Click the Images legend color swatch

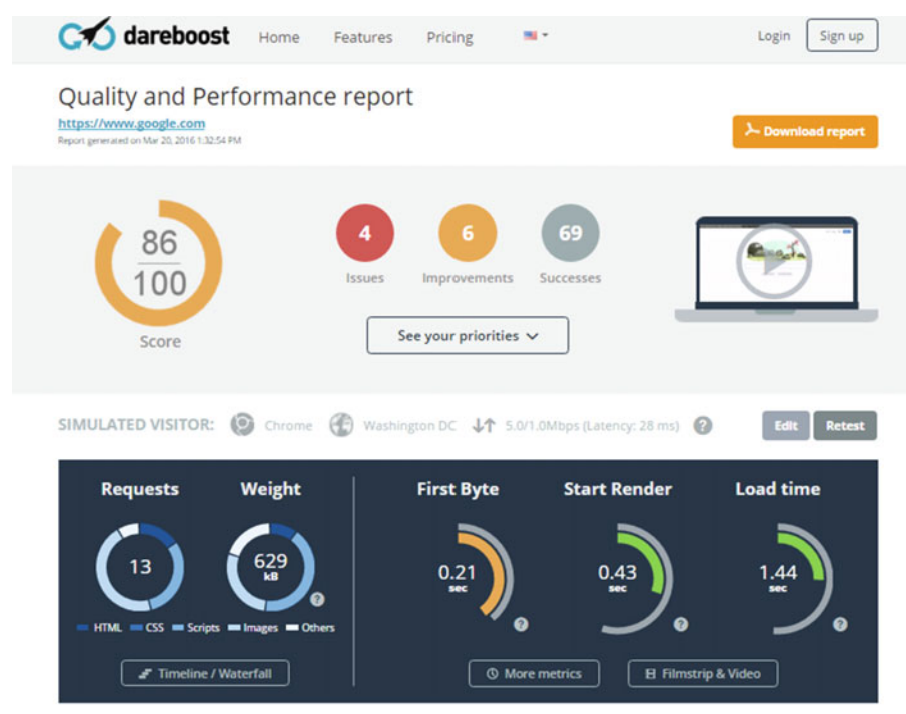(234, 627)
